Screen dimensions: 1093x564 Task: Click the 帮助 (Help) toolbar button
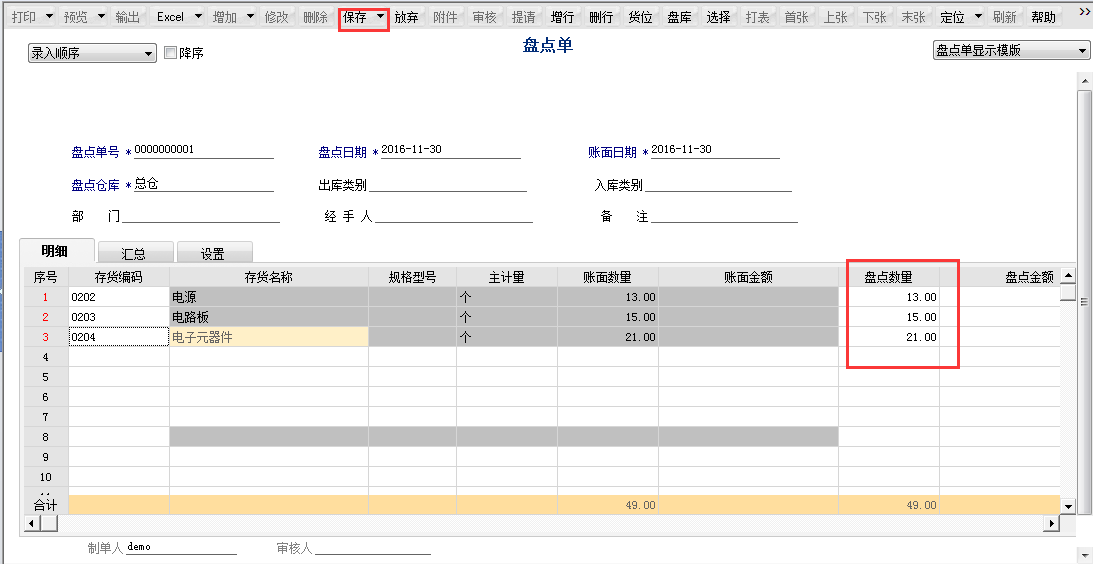1043,17
